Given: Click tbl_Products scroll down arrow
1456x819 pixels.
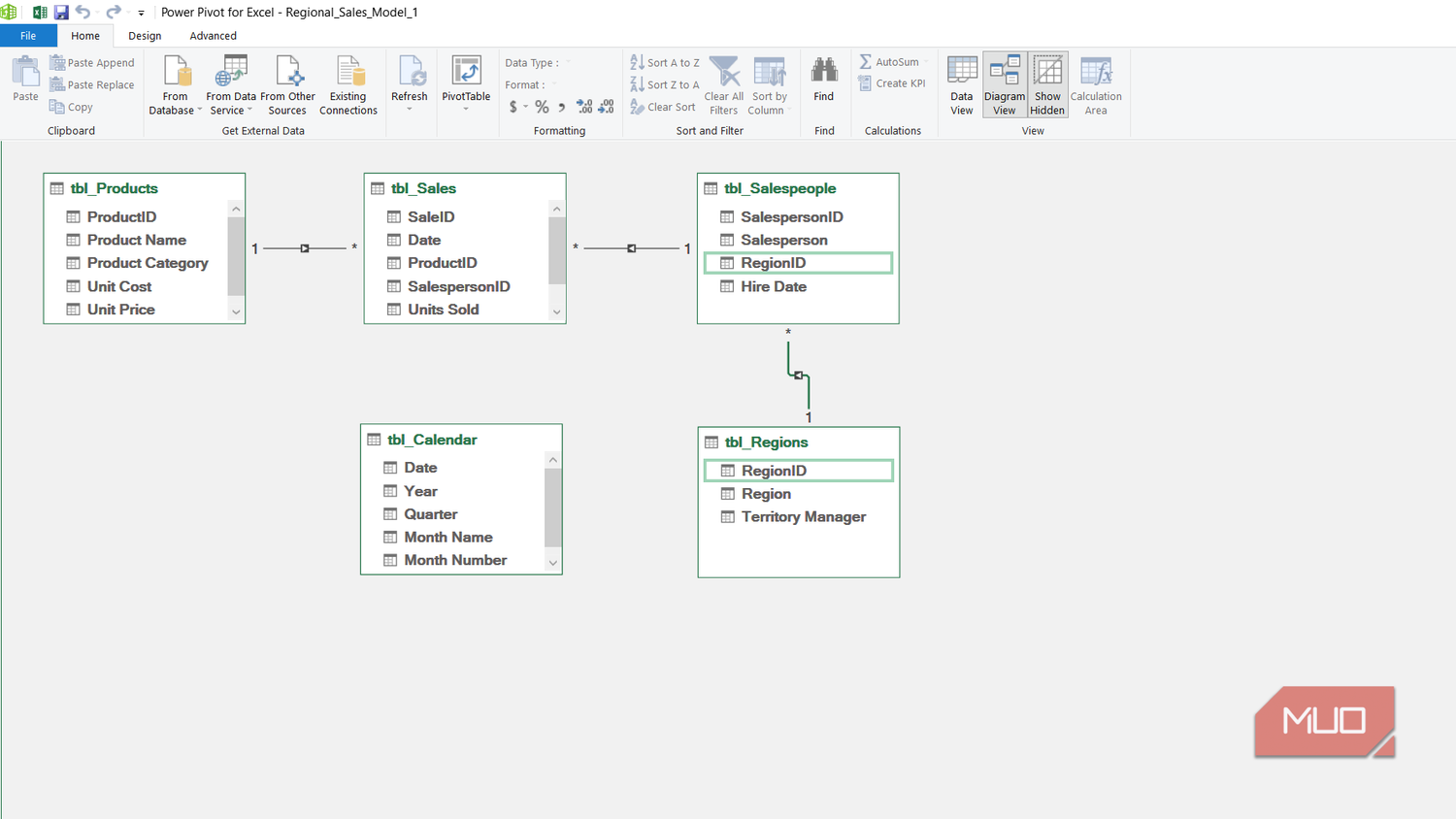Looking at the screenshot, I should coord(236,311).
